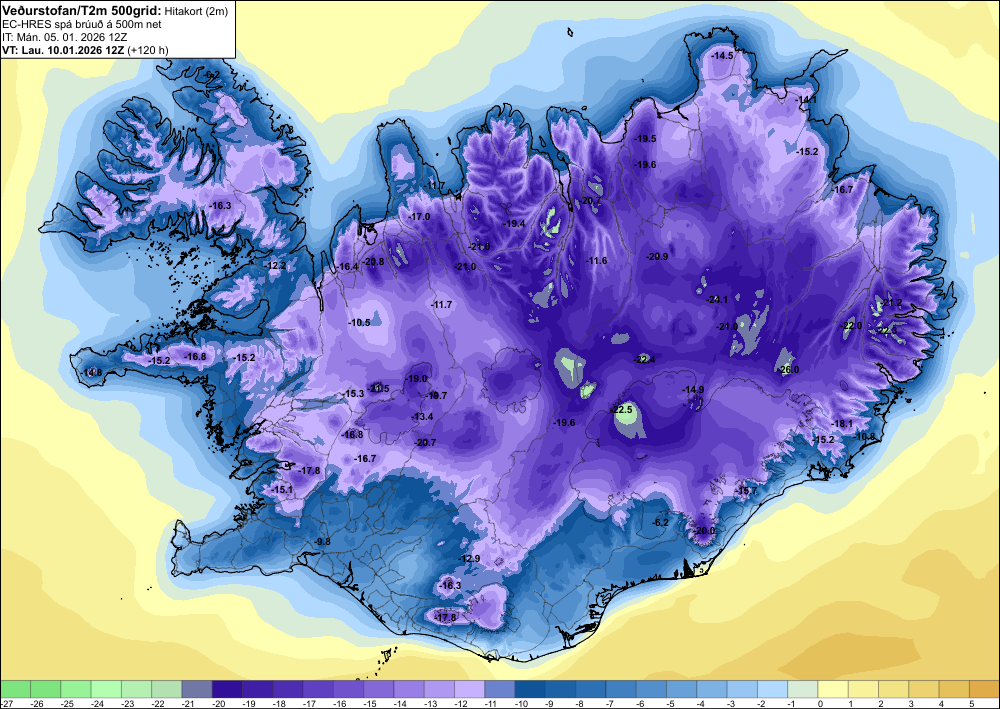
Task: Click the -21.2 temperature value
Action: tap(892, 303)
